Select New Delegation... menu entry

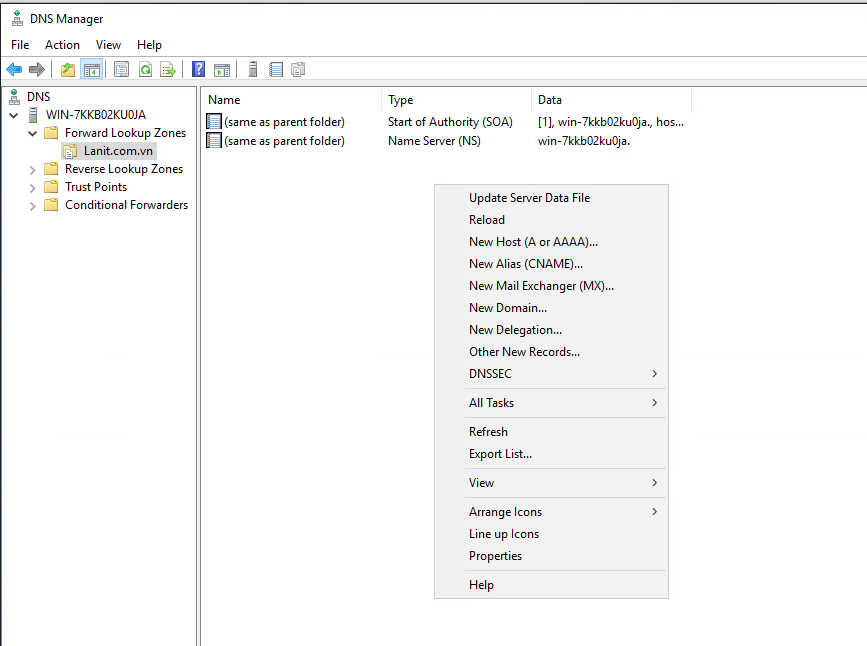551,330
